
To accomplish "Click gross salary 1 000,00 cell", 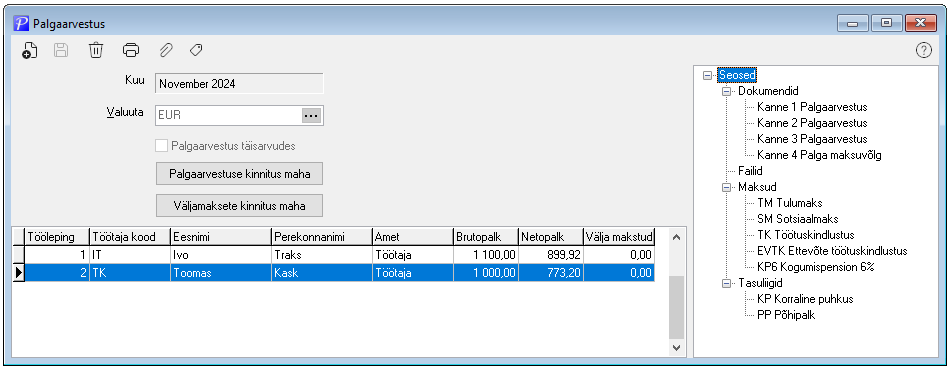I will pyautogui.click(x=486, y=273).
